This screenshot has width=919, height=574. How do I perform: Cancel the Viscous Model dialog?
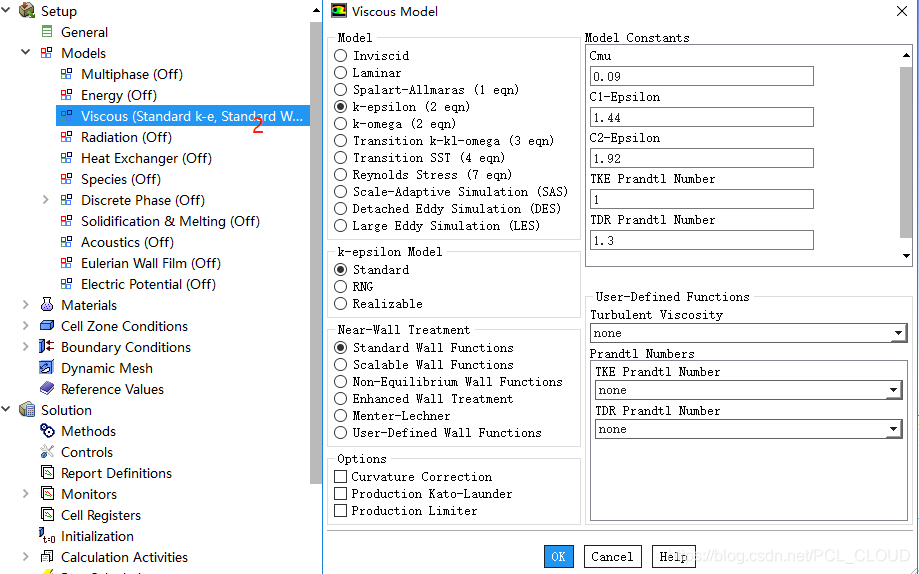(612, 556)
